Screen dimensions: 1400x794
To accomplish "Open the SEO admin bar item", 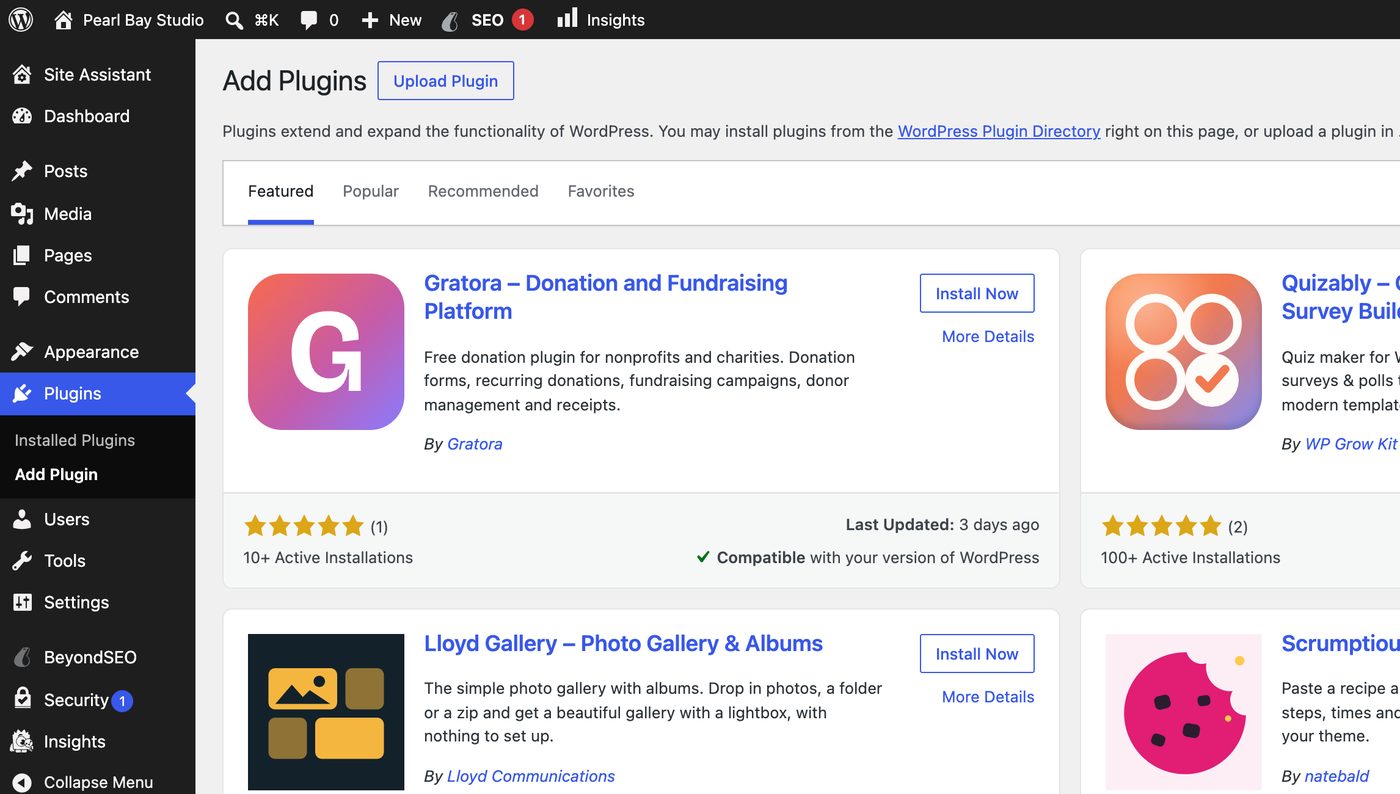I will click(x=487, y=20).
